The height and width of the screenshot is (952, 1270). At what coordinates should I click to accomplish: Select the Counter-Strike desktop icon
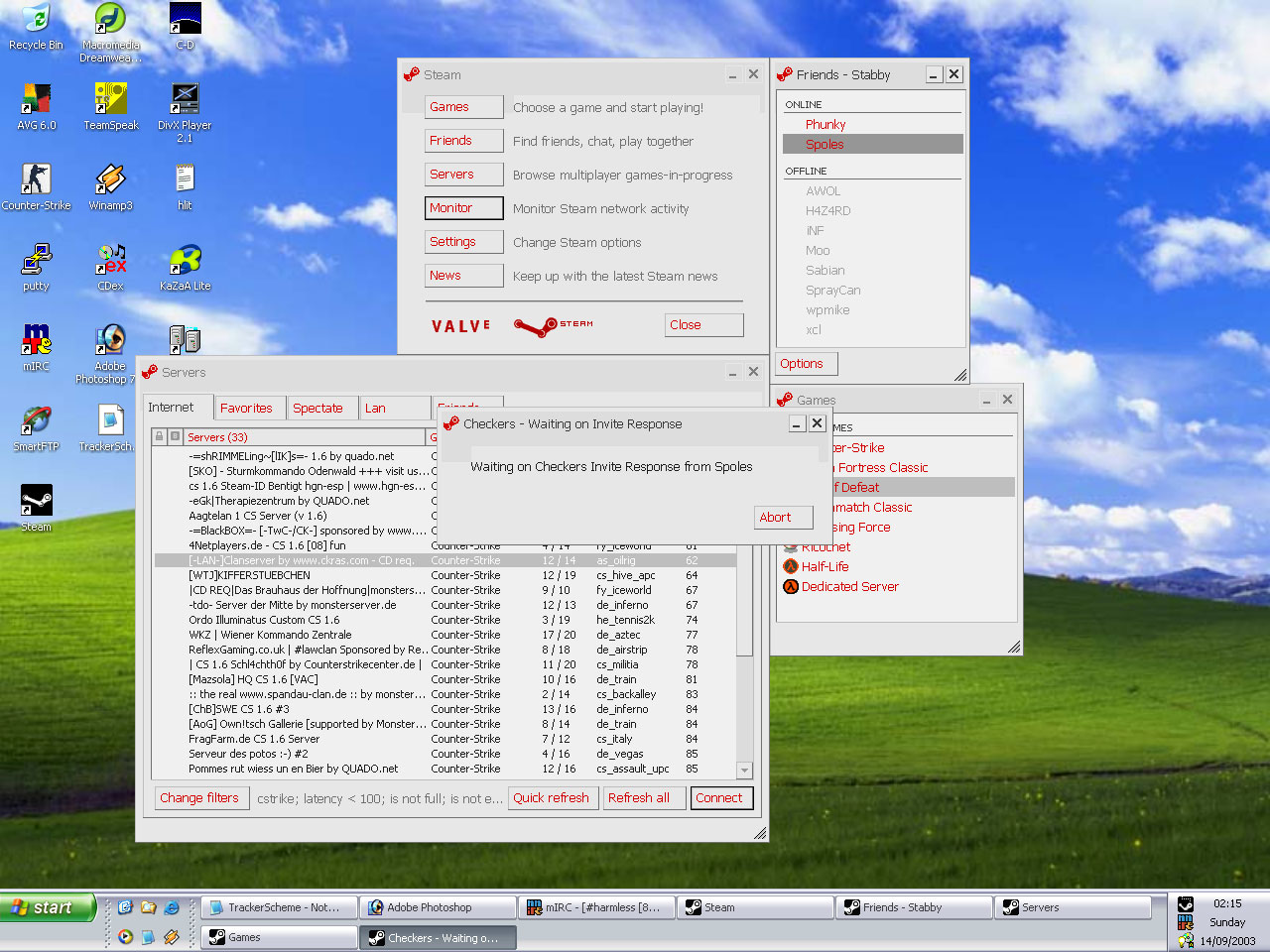(x=36, y=187)
